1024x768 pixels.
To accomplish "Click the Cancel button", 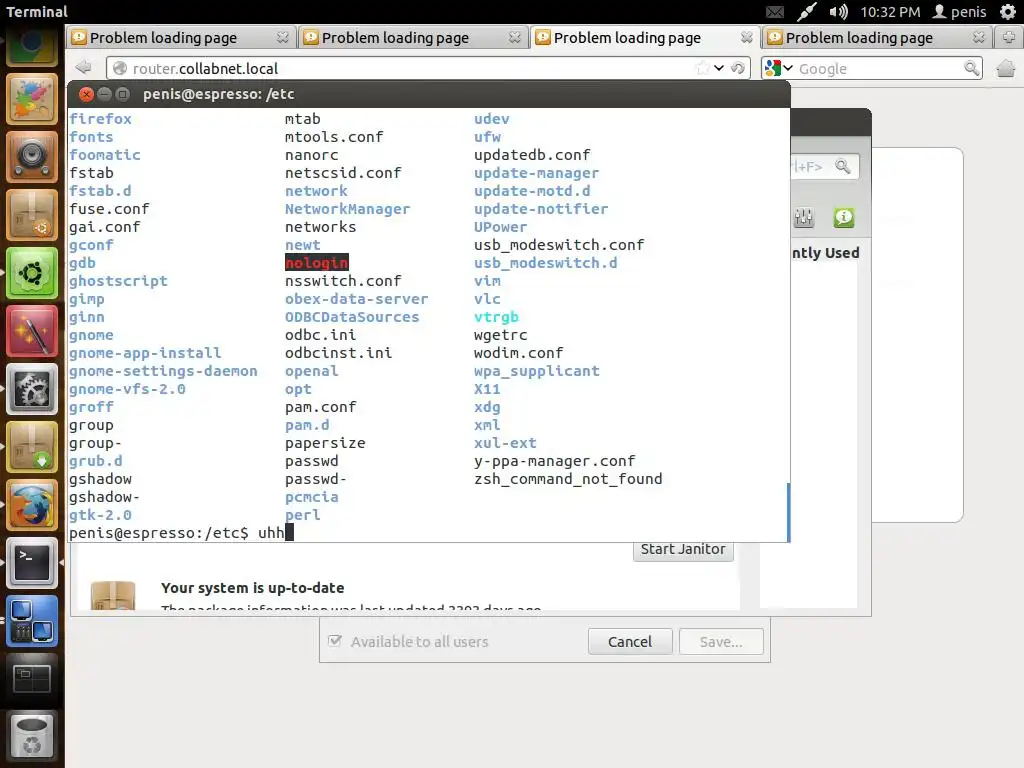I will (x=630, y=641).
